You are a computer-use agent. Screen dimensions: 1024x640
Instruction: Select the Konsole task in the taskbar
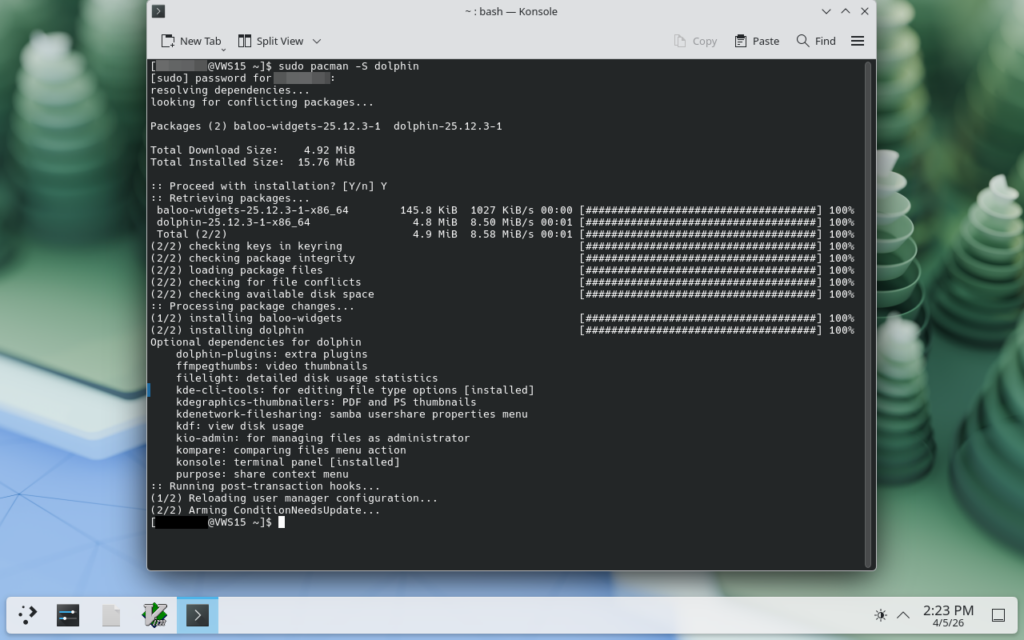tap(197, 615)
